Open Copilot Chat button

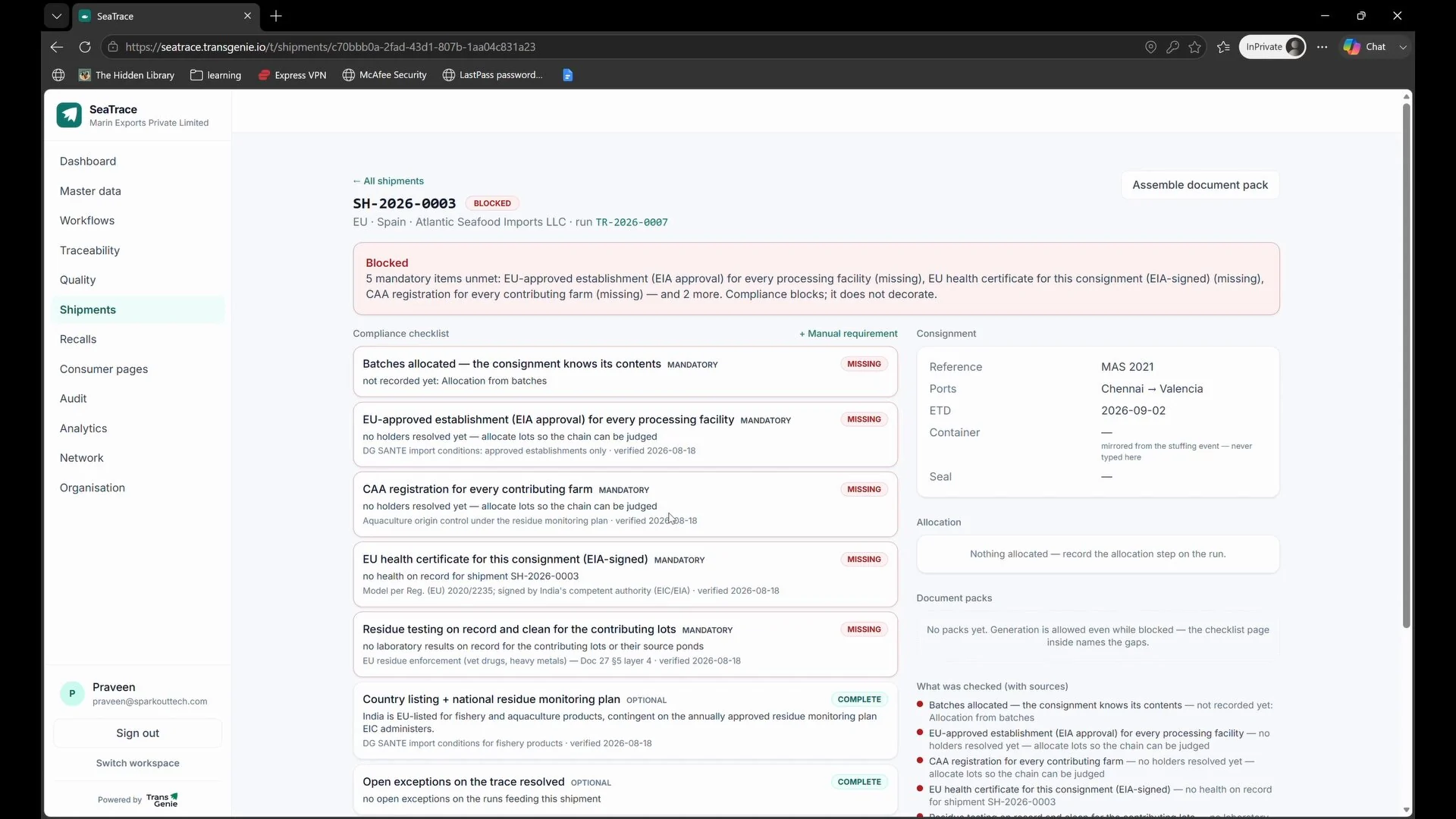click(x=1365, y=47)
